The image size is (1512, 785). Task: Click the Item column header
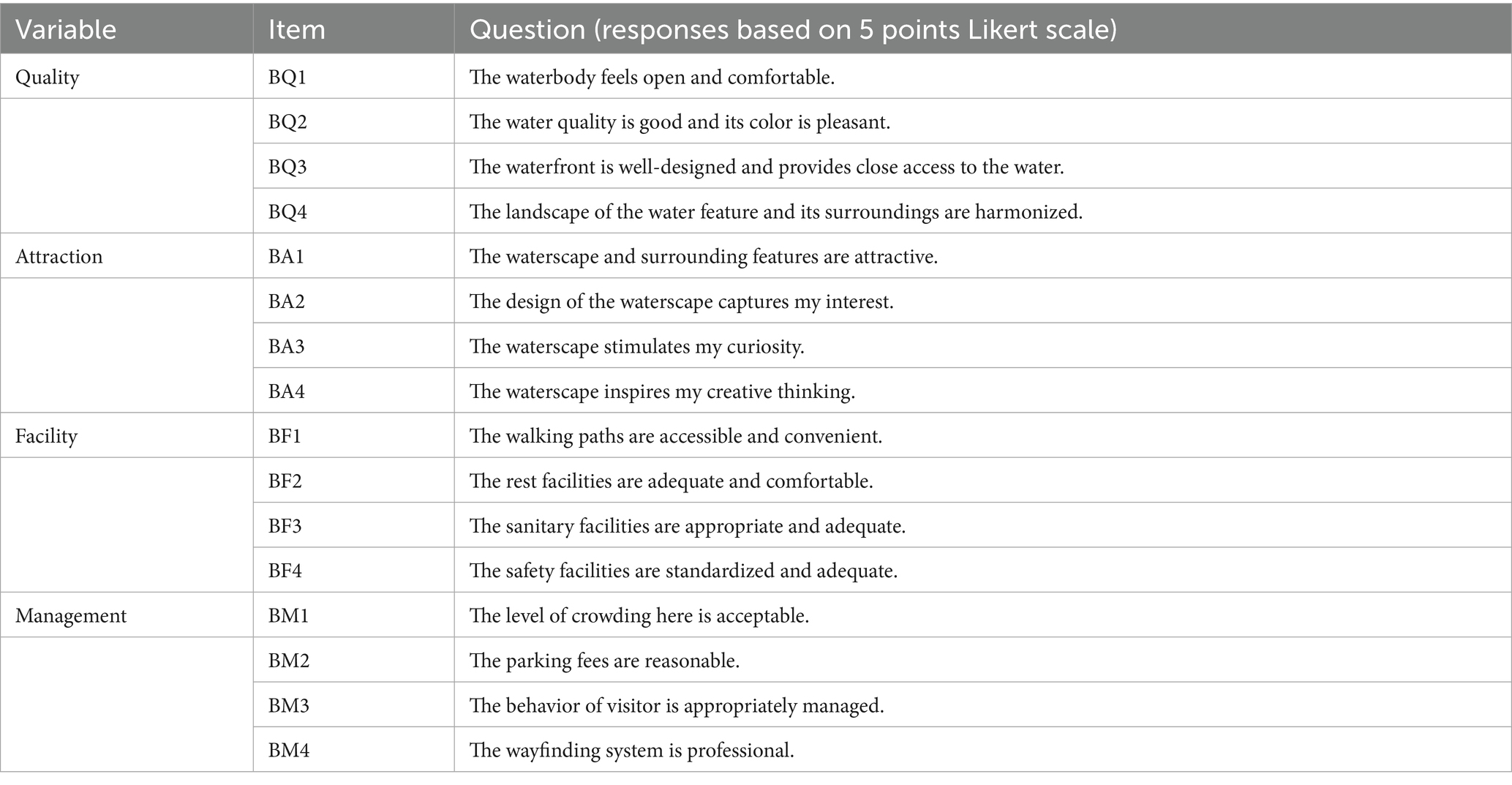click(x=296, y=29)
